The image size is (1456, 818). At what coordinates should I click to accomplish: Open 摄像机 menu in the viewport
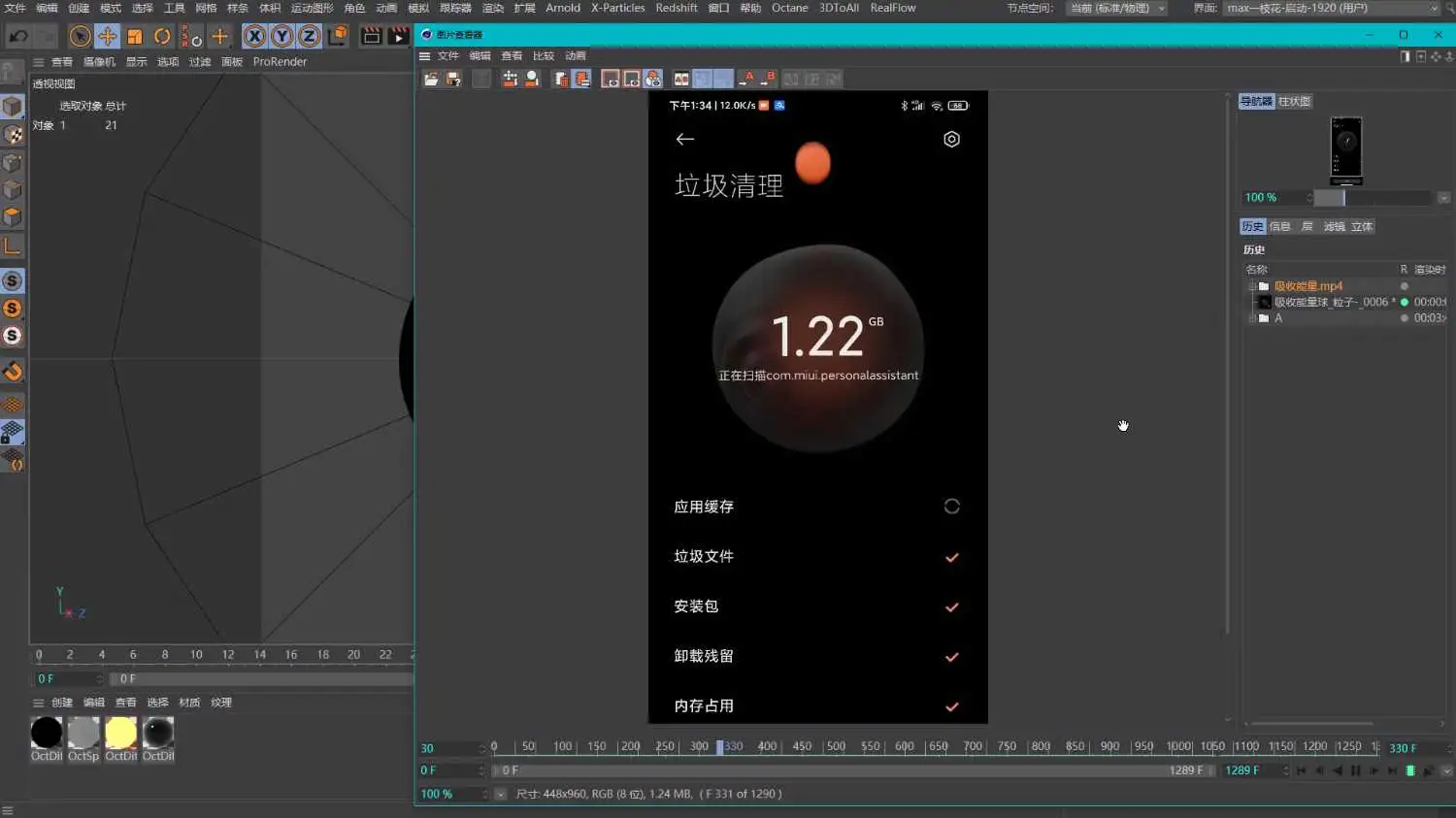point(99,61)
